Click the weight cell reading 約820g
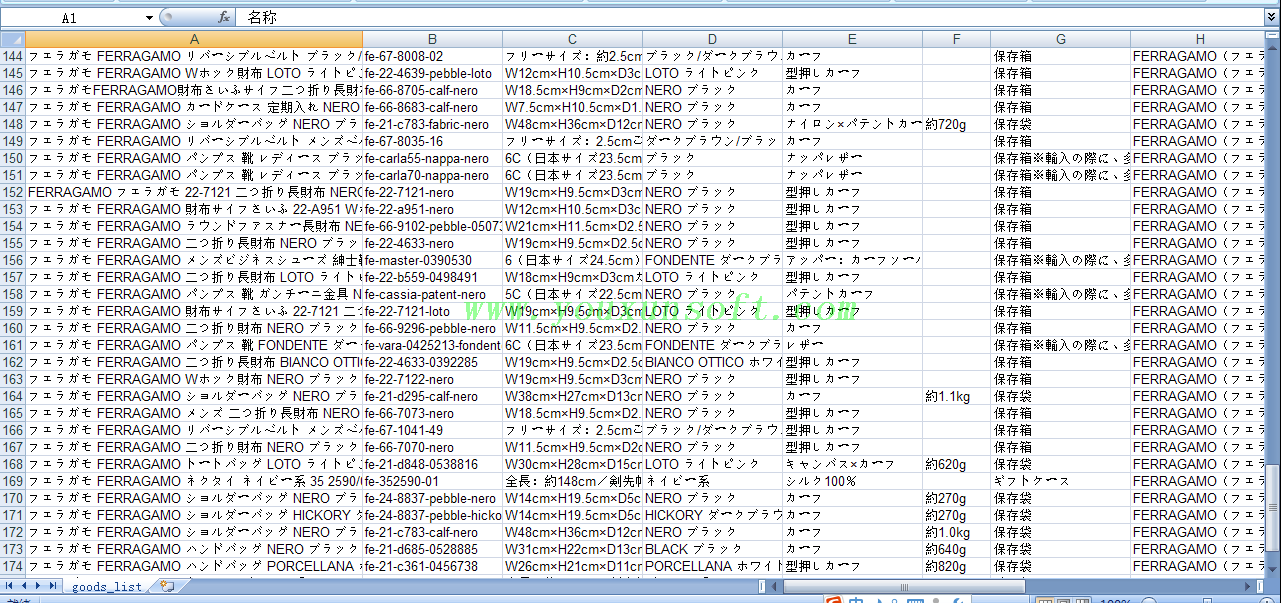 (x=956, y=566)
